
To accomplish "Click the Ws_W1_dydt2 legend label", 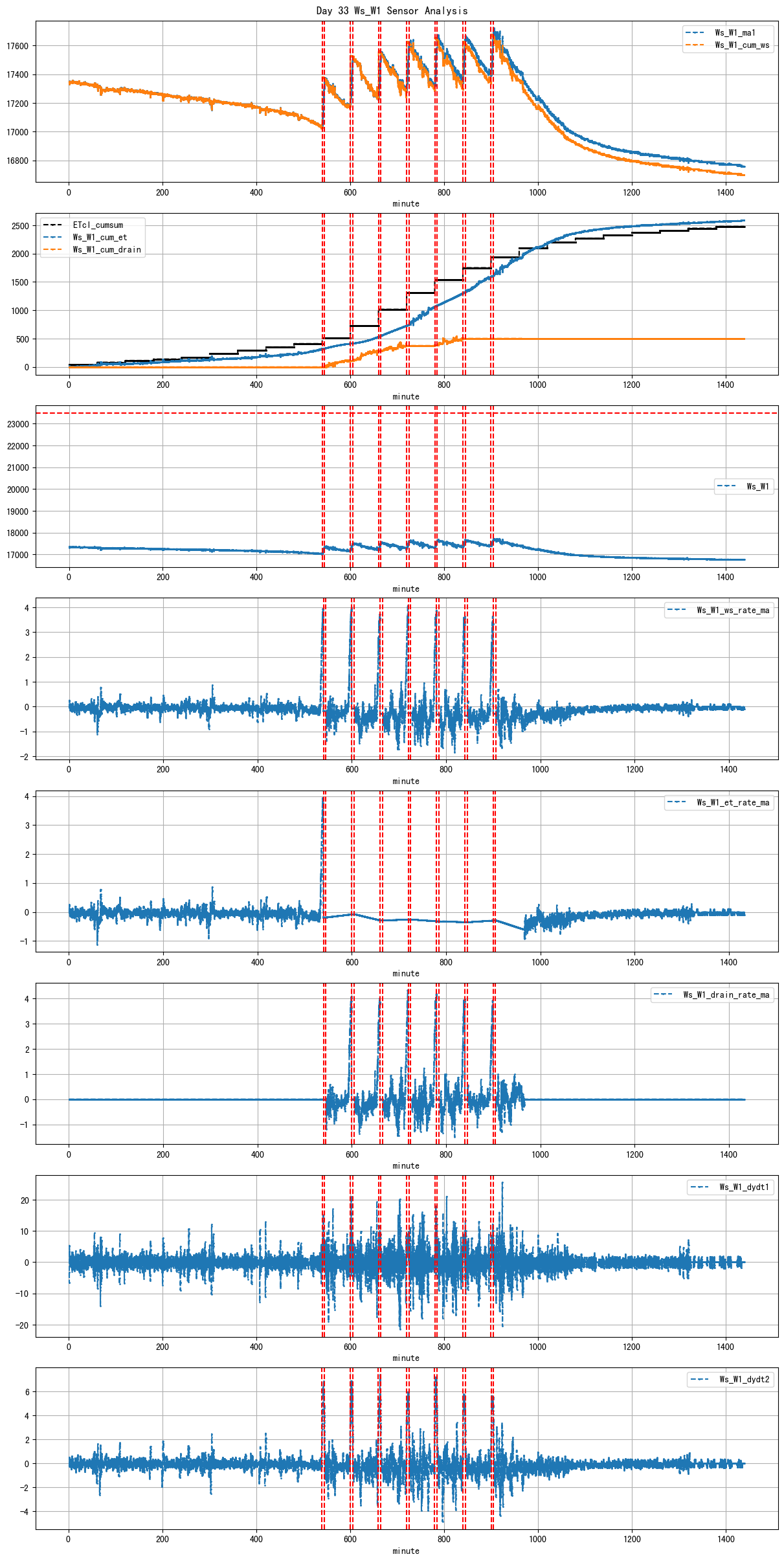I will (745, 1380).
